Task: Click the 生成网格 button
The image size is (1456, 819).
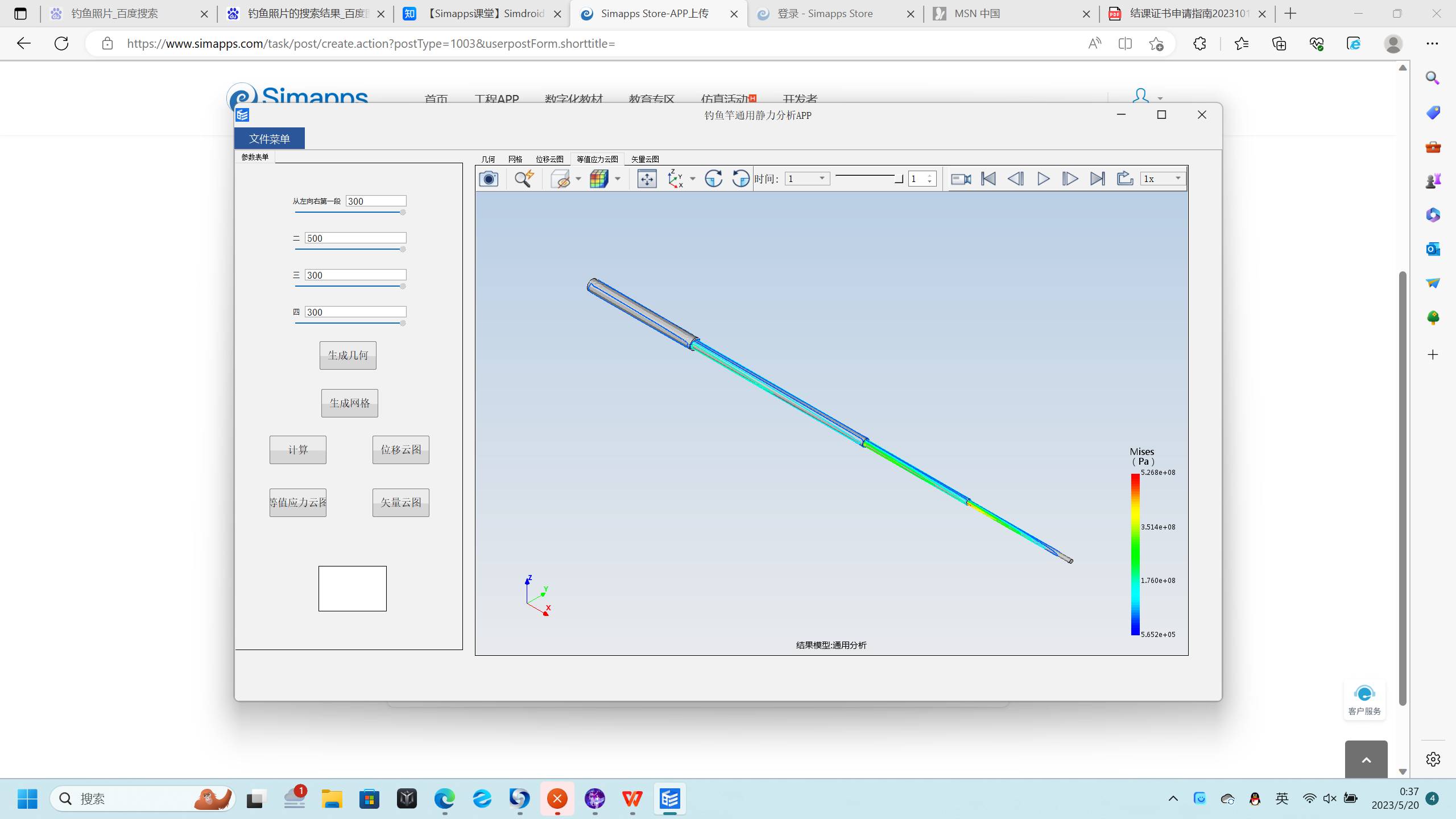Action: (350, 403)
